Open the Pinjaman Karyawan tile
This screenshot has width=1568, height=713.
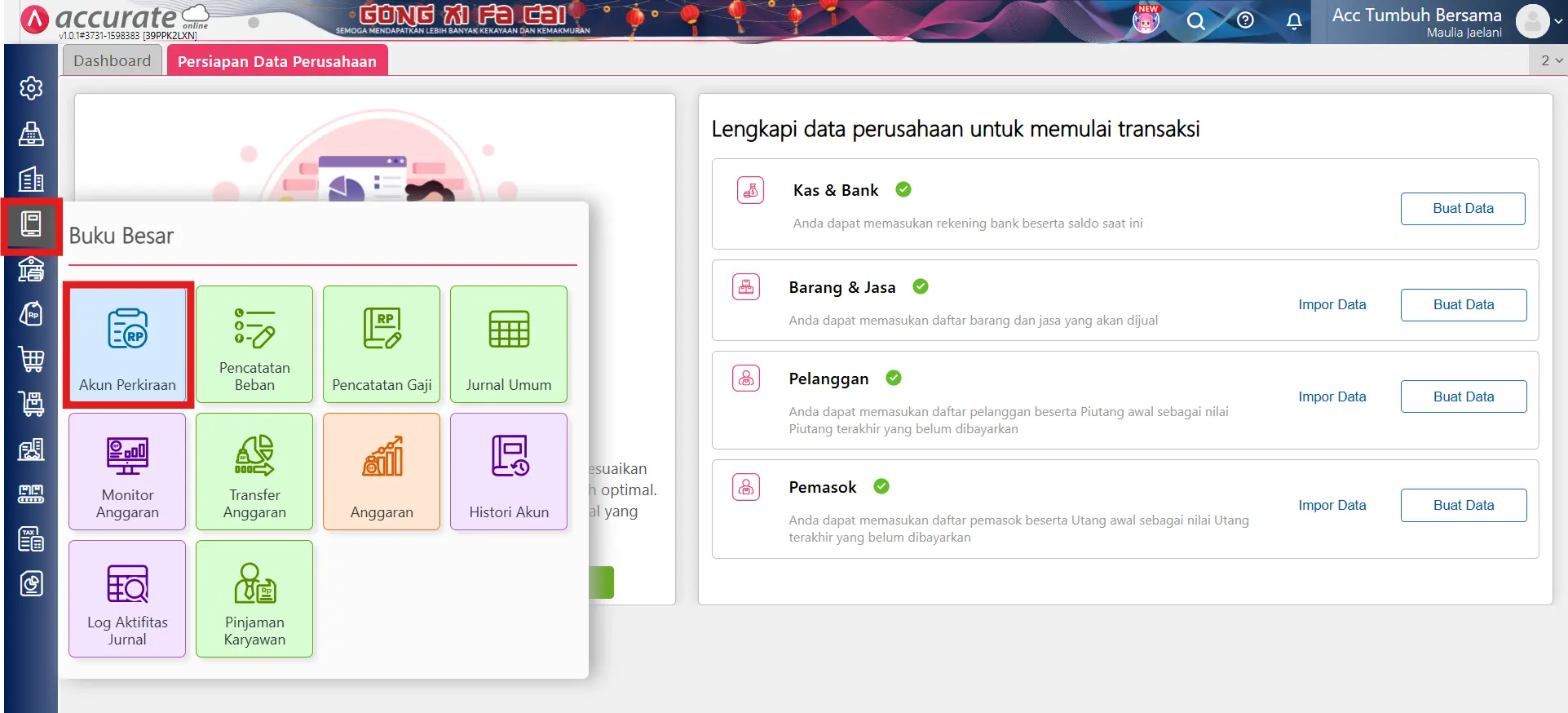(254, 599)
